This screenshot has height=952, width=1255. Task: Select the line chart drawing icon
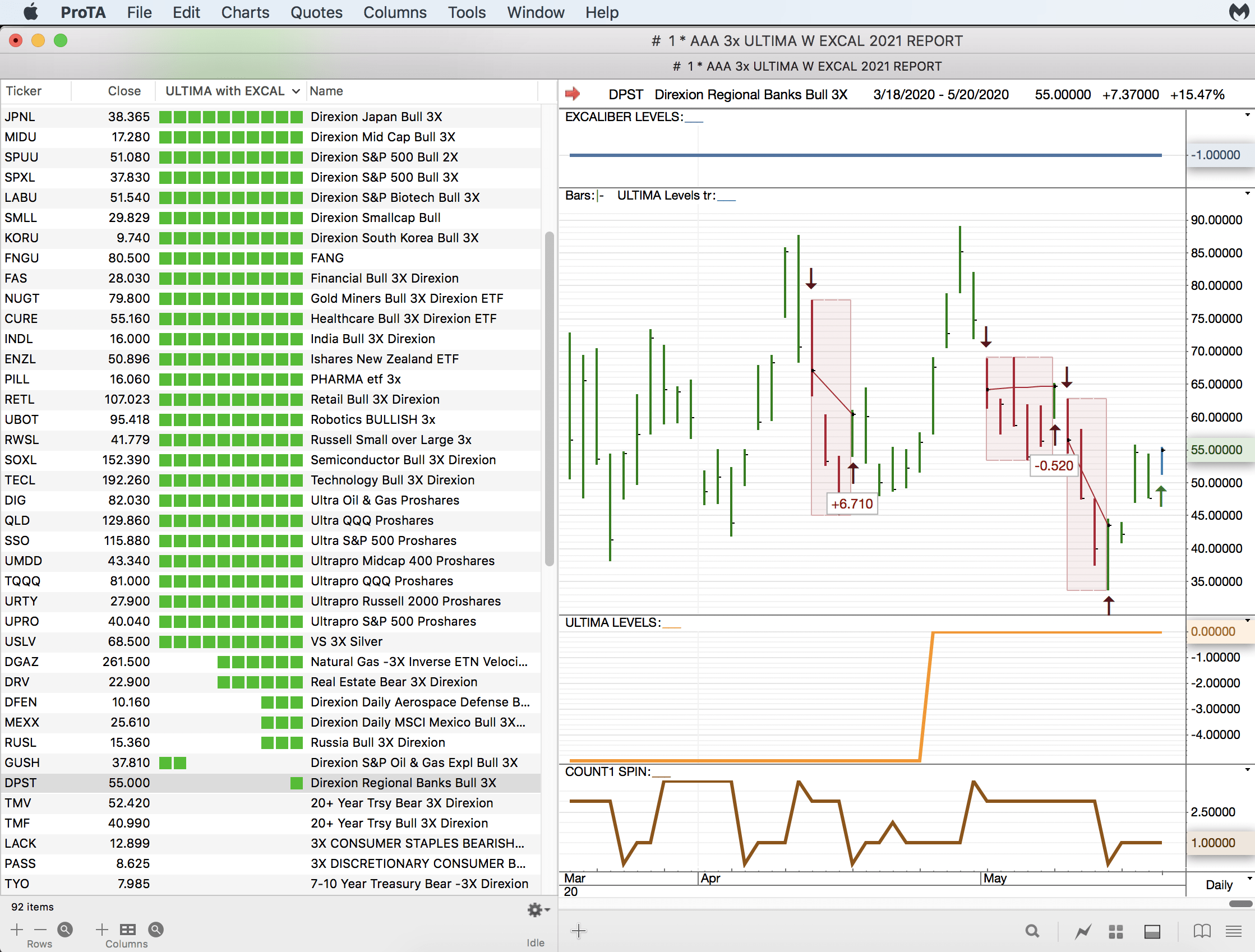(1082, 931)
